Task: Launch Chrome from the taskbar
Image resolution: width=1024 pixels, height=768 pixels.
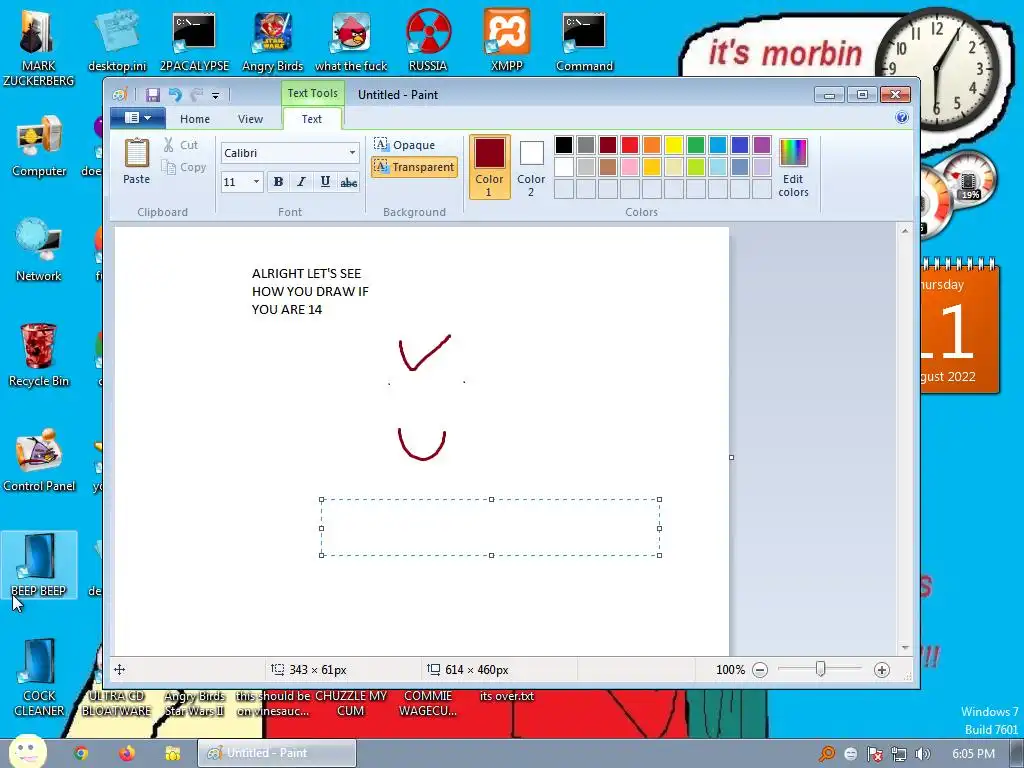Action: pos(81,753)
